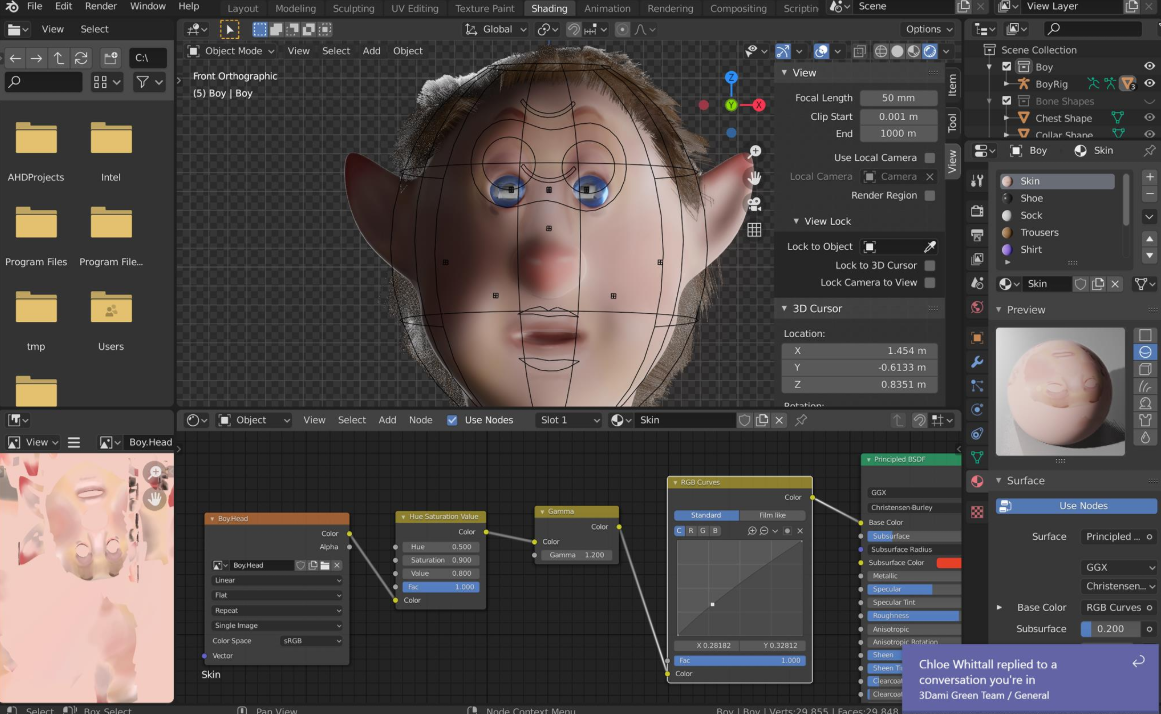Screen dimensions: 1161x714
Task: Select Shoe material slot
Action: 1057,198
